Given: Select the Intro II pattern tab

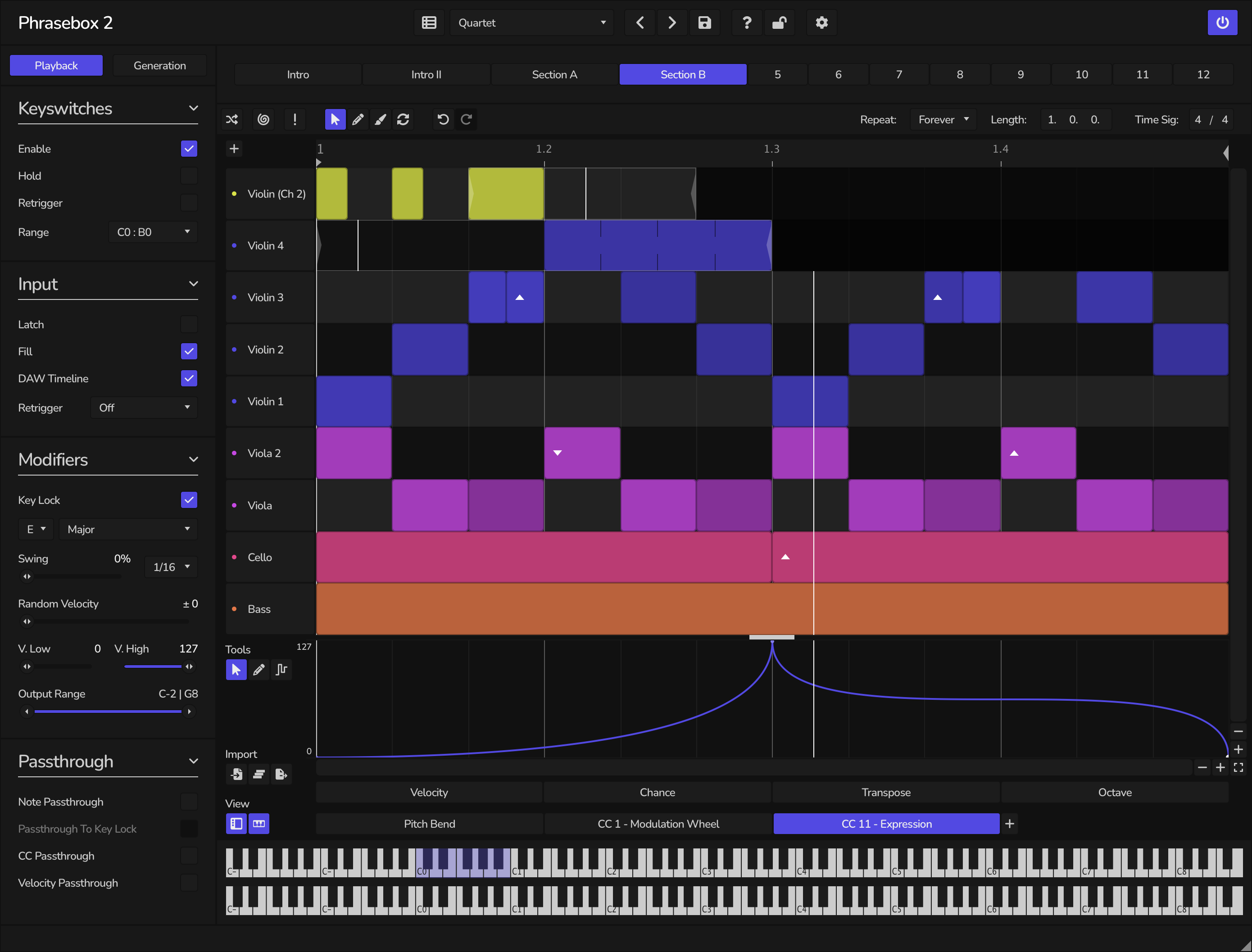Looking at the screenshot, I should coord(426,74).
